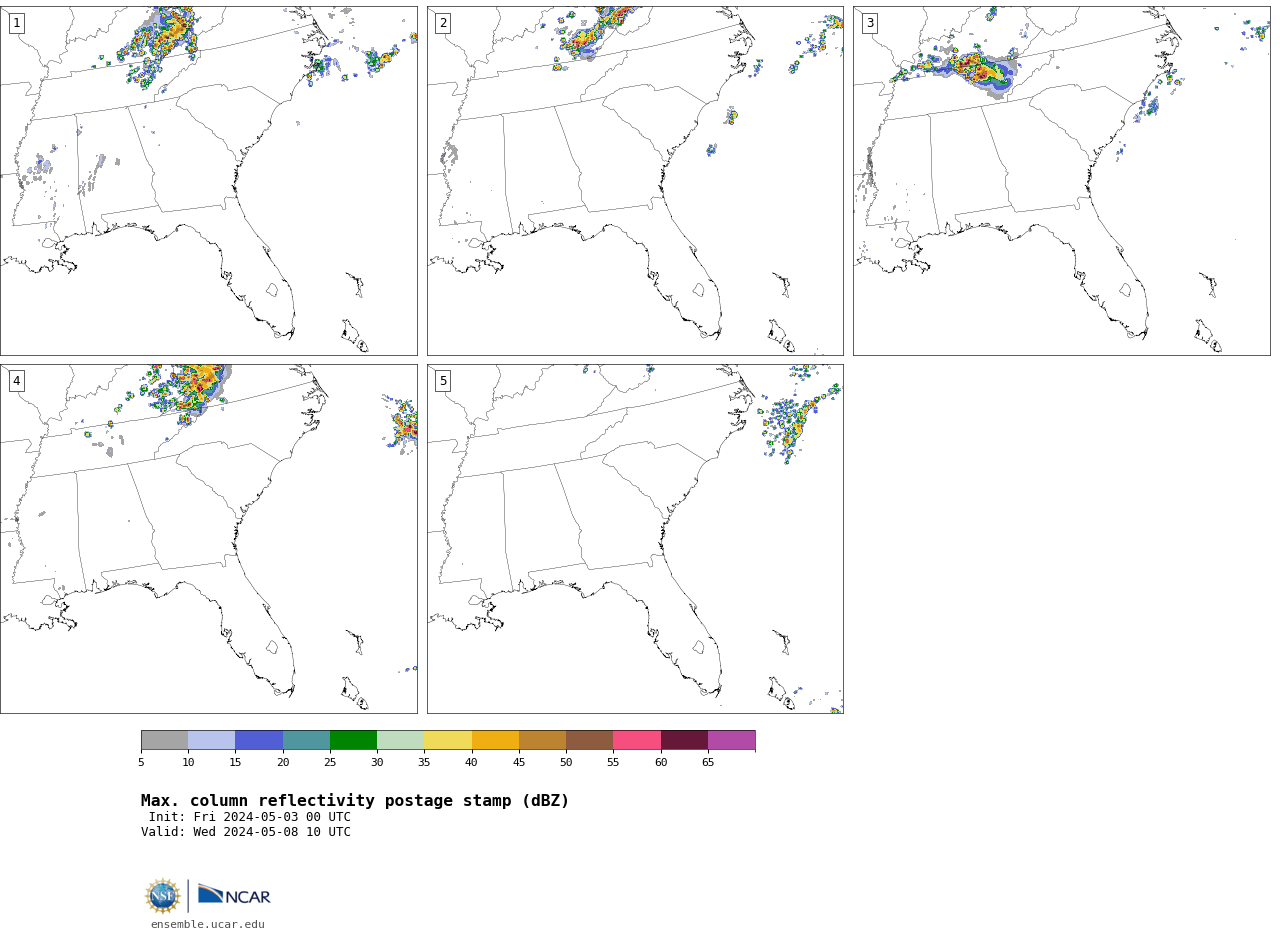The image size is (1280, 936).
Task: Click the colorbar tick label 25
Action: pos(330,763)
